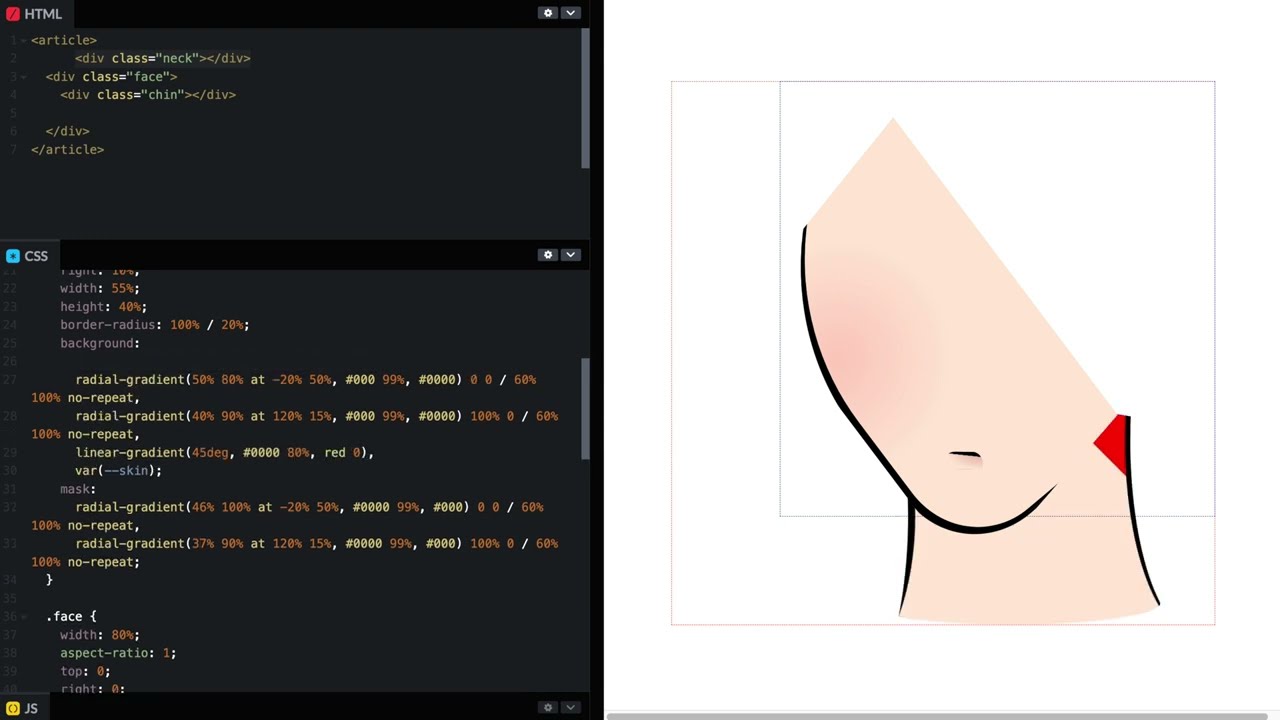Click the '<article>' opening tag line
The width and height of the screenshot is (1280, 720).
(64, 40)
